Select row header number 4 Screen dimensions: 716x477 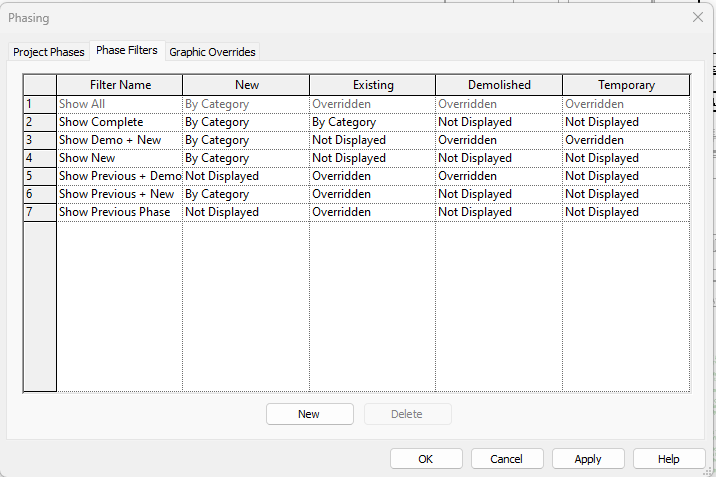40,158
